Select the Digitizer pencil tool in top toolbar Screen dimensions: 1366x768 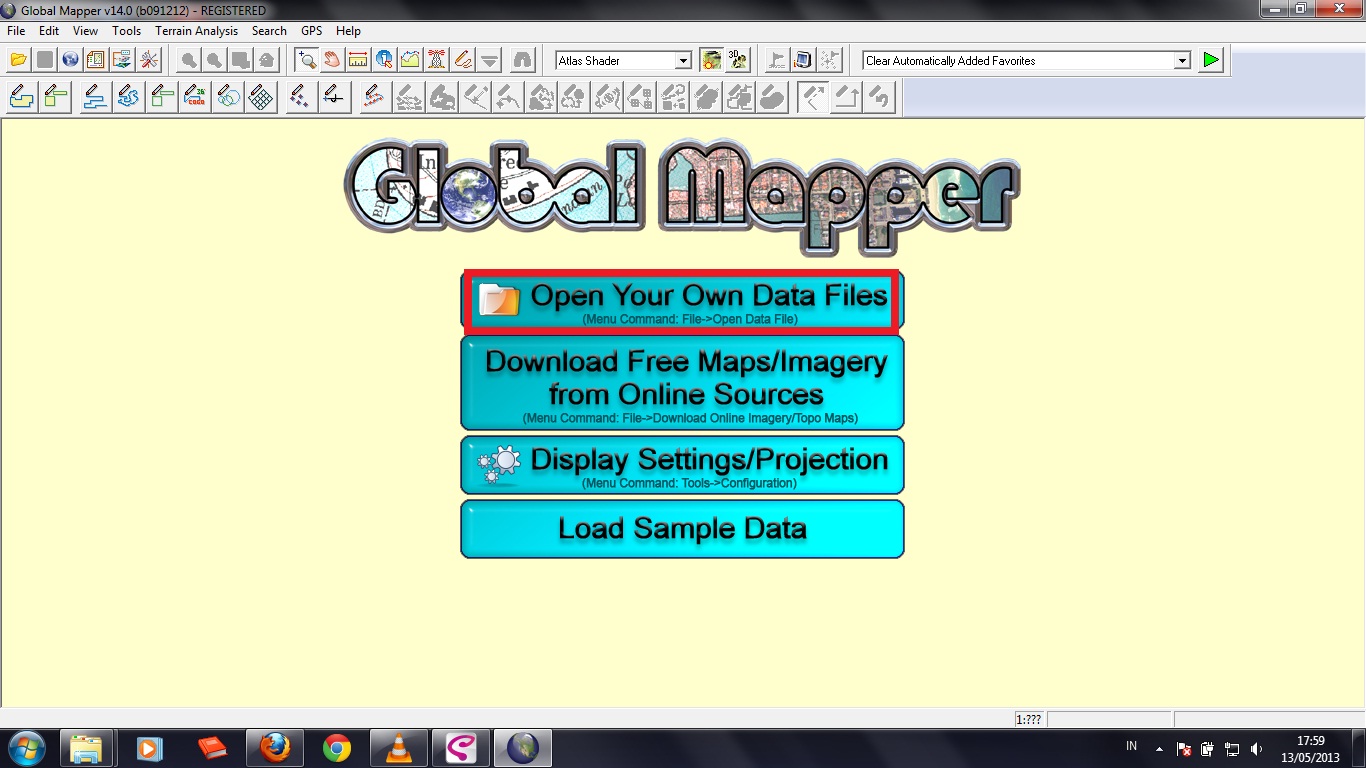click(x=462, y=60)
